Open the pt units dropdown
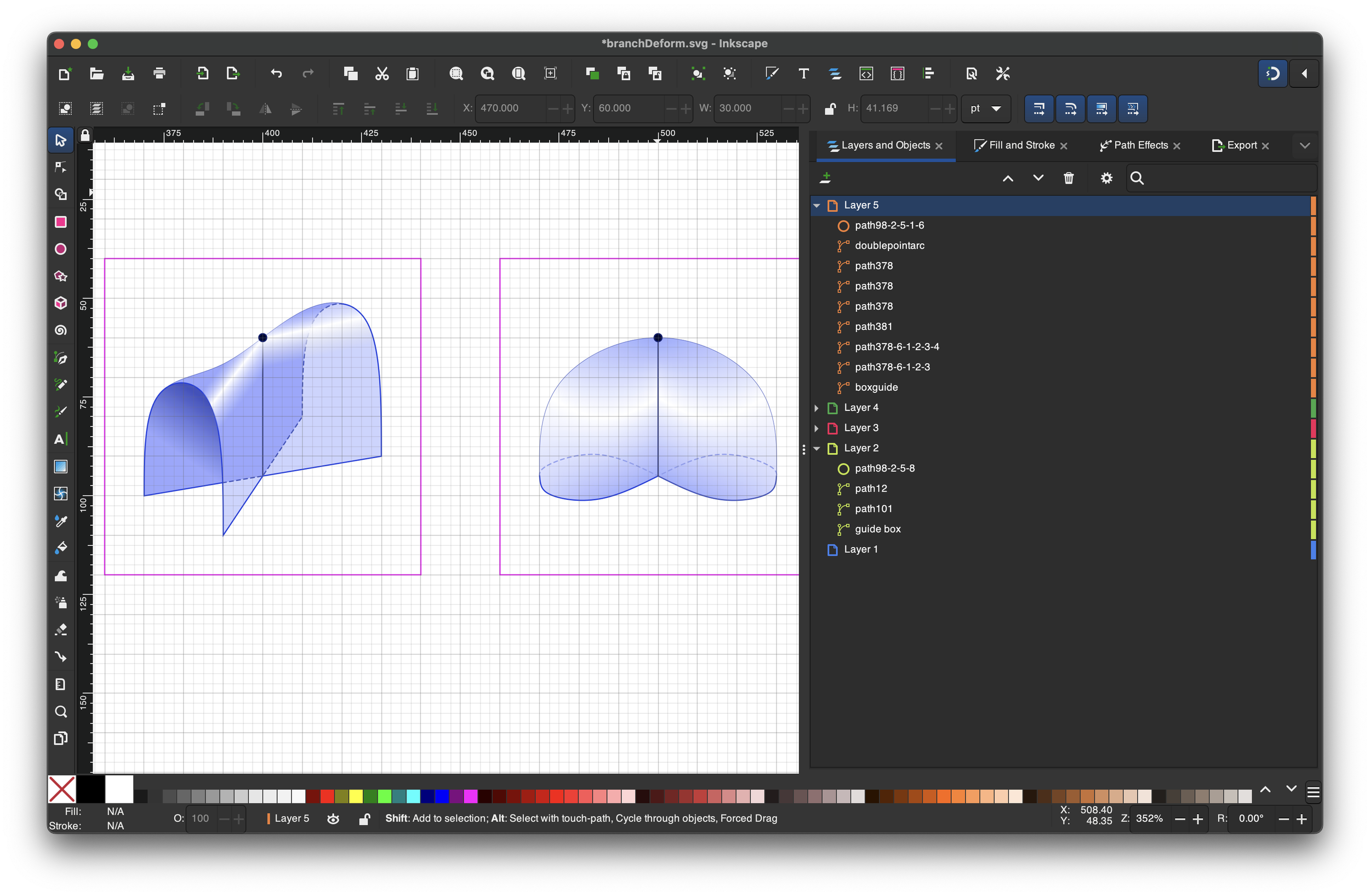 [985, 109]
